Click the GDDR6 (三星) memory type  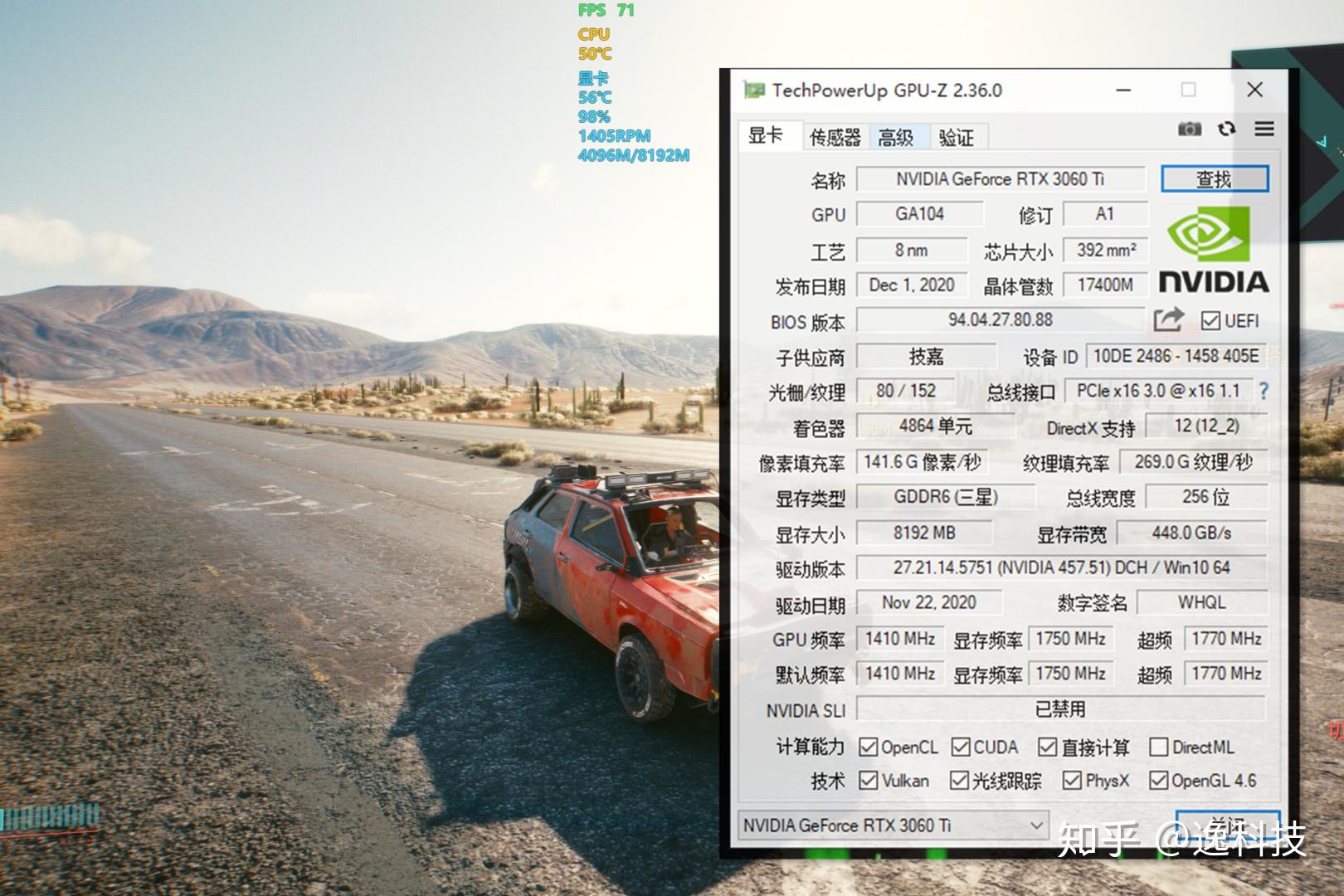pos(946,497)
